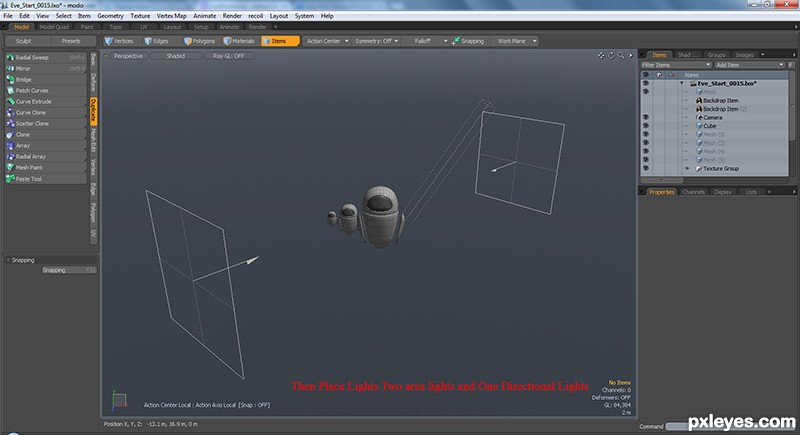Click the Sculpt button
This screenshot has width=800, height=435.
[x=23, y=41]
